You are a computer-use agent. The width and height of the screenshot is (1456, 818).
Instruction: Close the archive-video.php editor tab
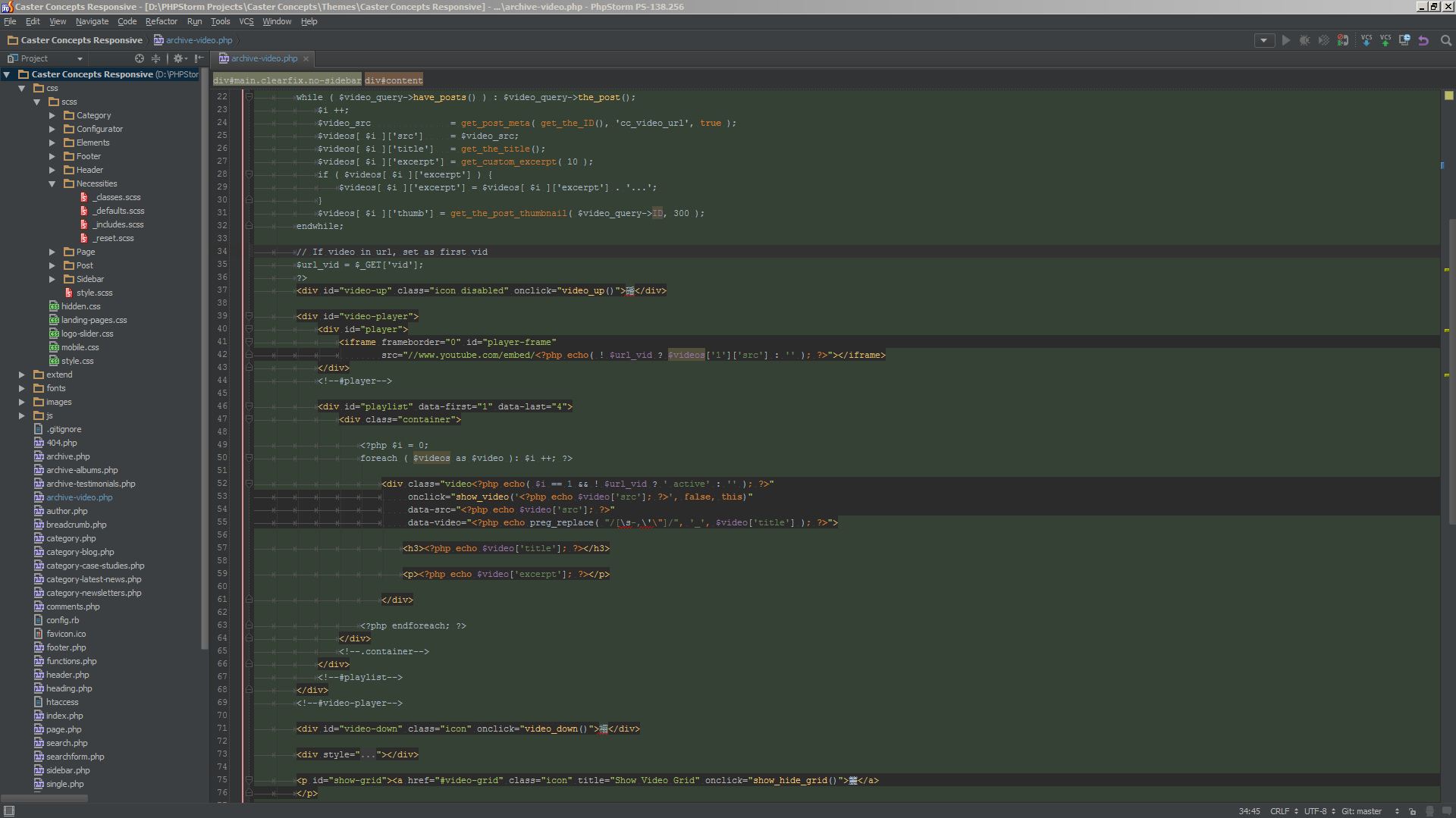[306, 58]
